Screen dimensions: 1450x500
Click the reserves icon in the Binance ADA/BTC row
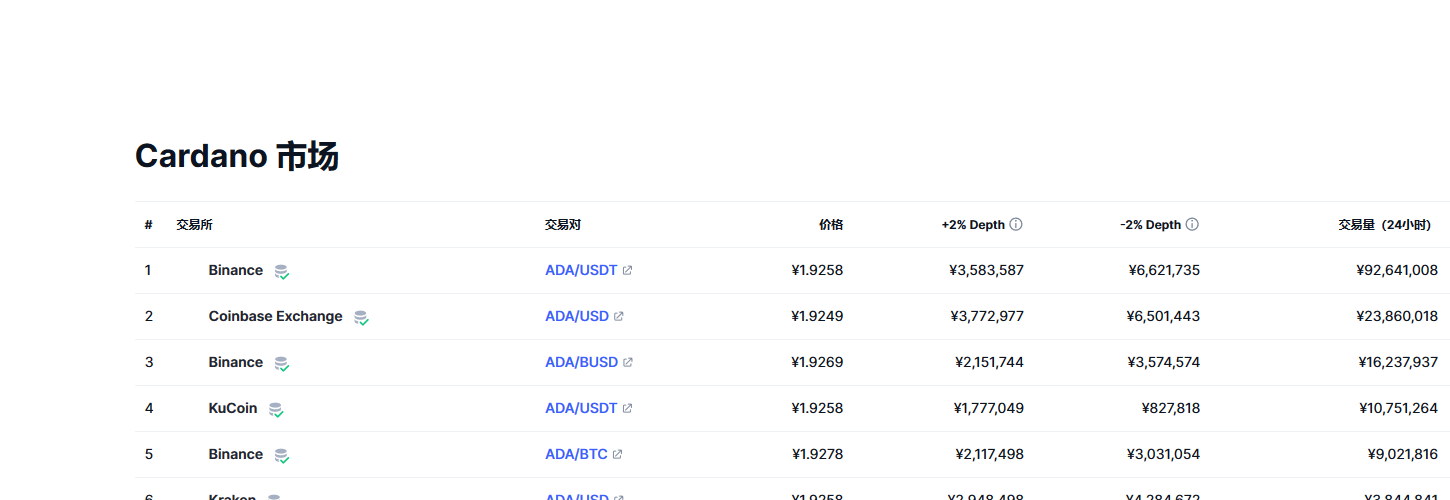click(282, 455)
